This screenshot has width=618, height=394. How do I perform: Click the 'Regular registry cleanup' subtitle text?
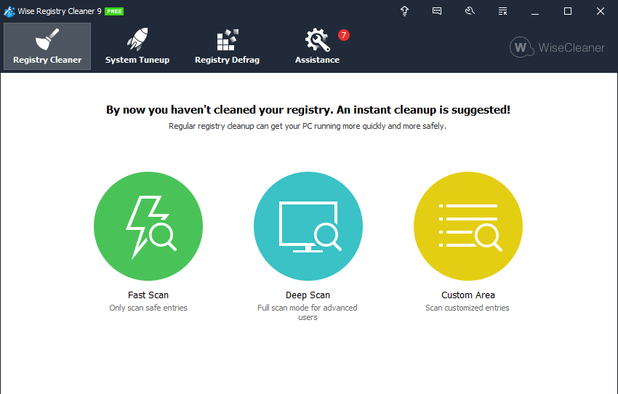[x=307, y=126]
